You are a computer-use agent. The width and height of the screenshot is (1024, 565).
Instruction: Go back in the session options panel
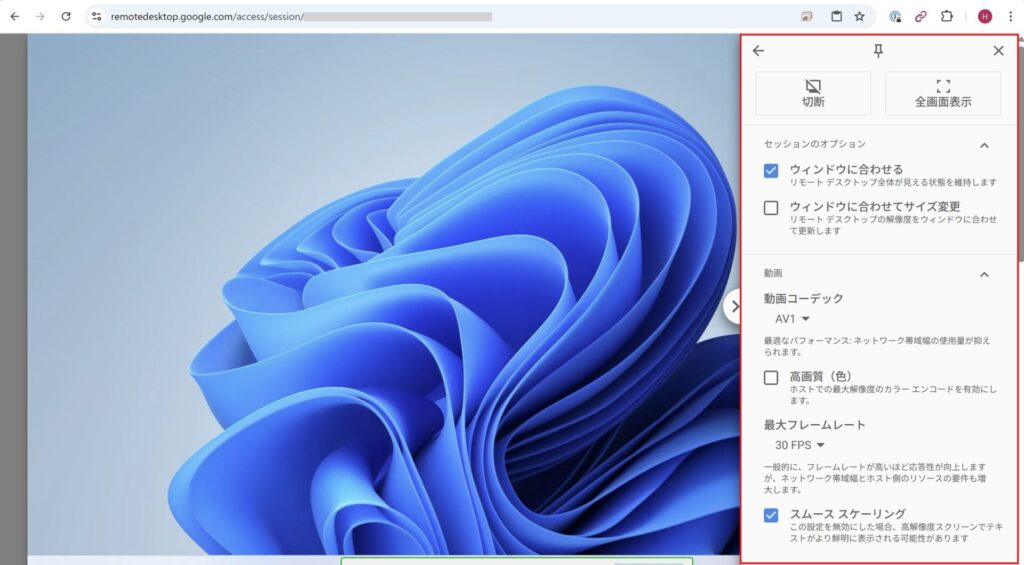[758, 50]
